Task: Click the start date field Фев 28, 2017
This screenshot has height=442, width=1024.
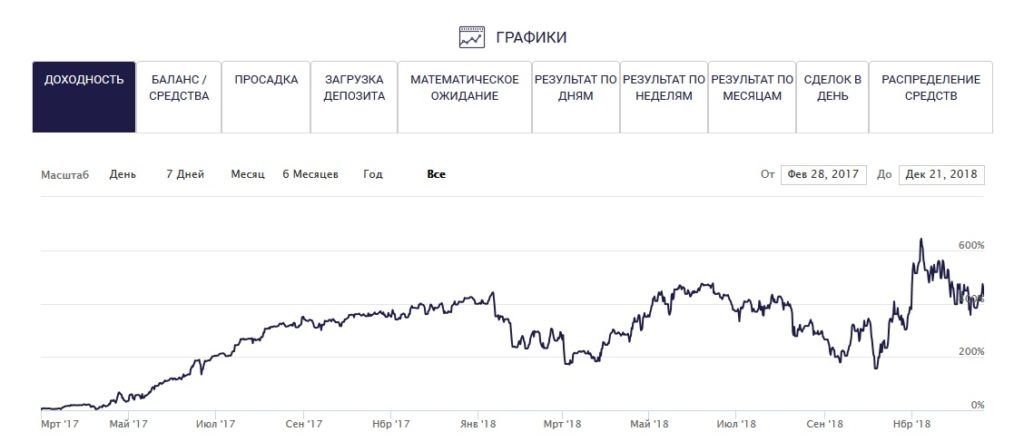Action: 824,174
